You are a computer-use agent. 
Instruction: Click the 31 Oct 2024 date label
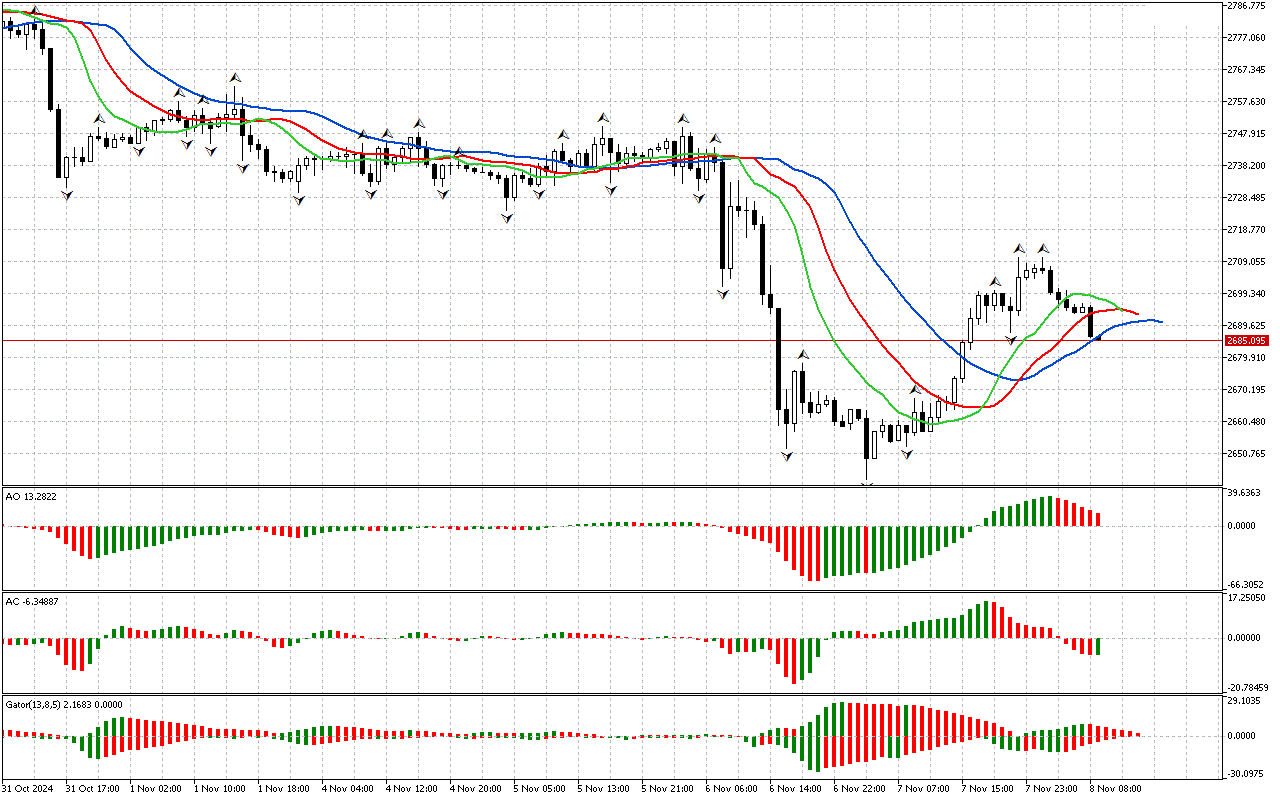pos(28,789)
